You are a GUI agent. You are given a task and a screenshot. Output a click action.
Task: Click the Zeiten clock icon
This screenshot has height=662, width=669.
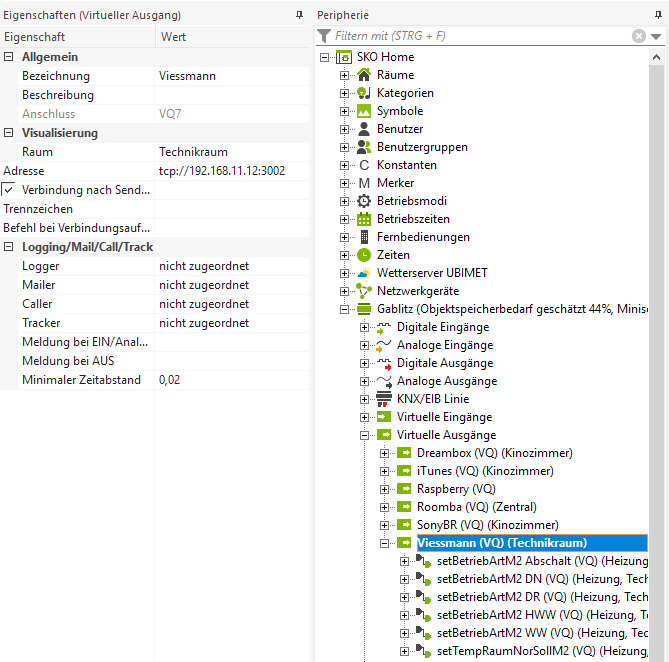point(364,255)
